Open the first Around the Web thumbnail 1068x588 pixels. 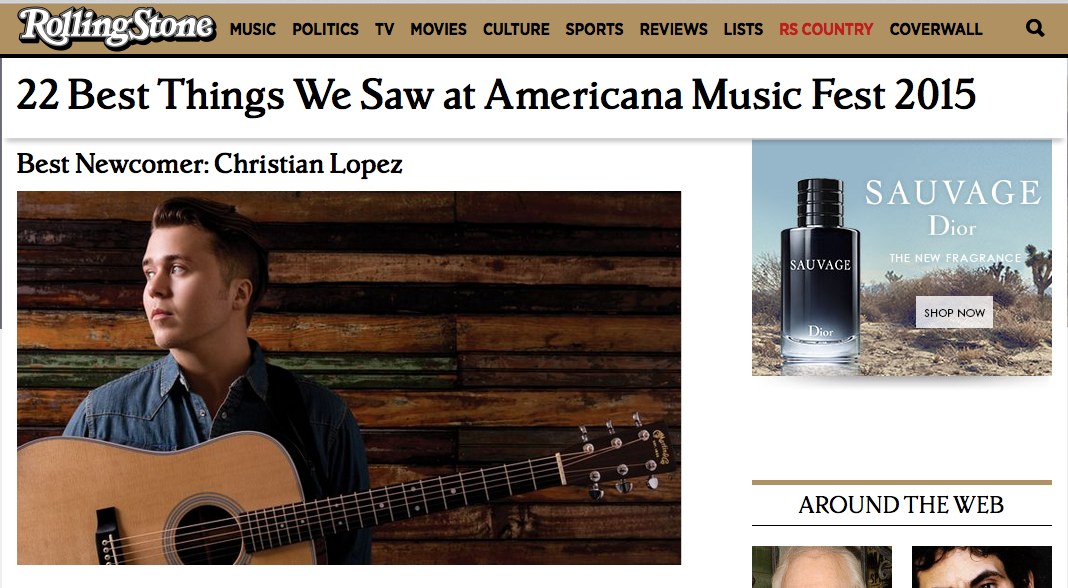821,567
